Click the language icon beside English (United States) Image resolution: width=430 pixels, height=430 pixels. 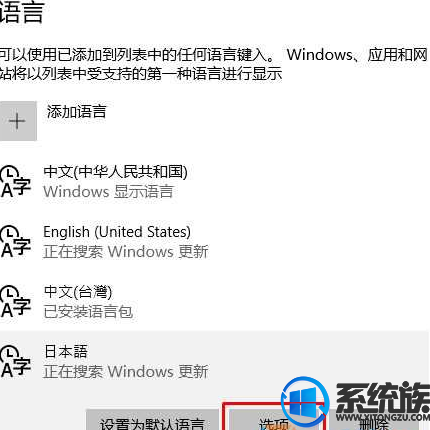[15, 242]
